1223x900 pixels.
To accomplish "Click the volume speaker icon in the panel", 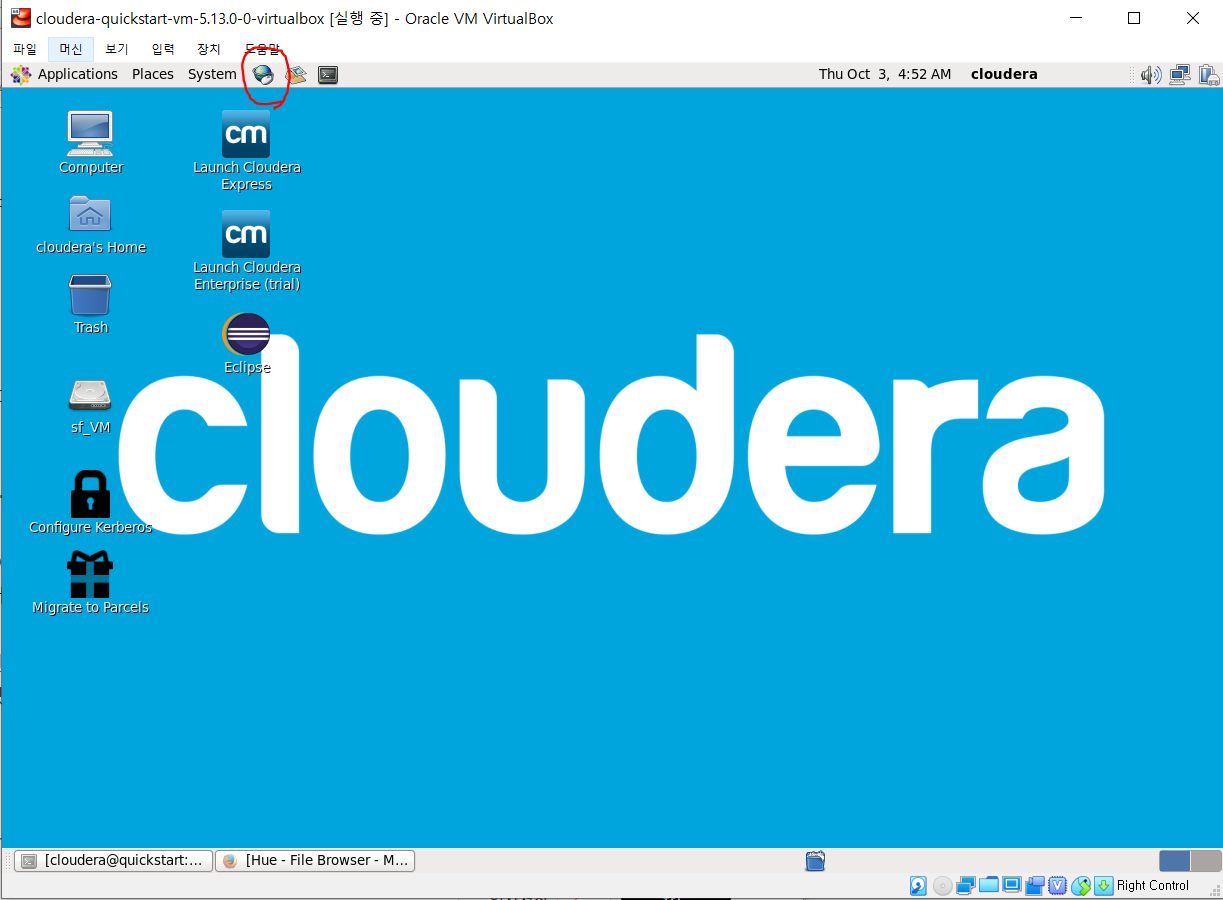I will [1151, 74].
